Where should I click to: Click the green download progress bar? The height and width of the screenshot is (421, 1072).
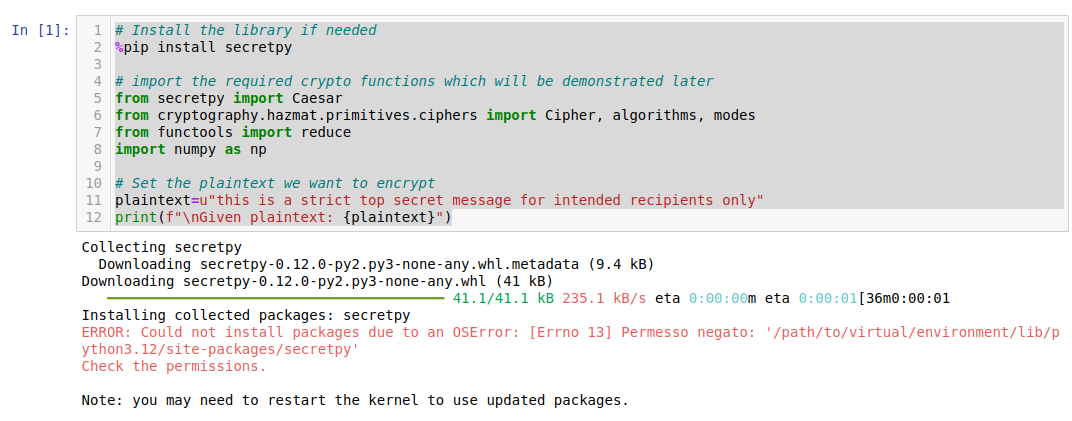coord(276,299)
